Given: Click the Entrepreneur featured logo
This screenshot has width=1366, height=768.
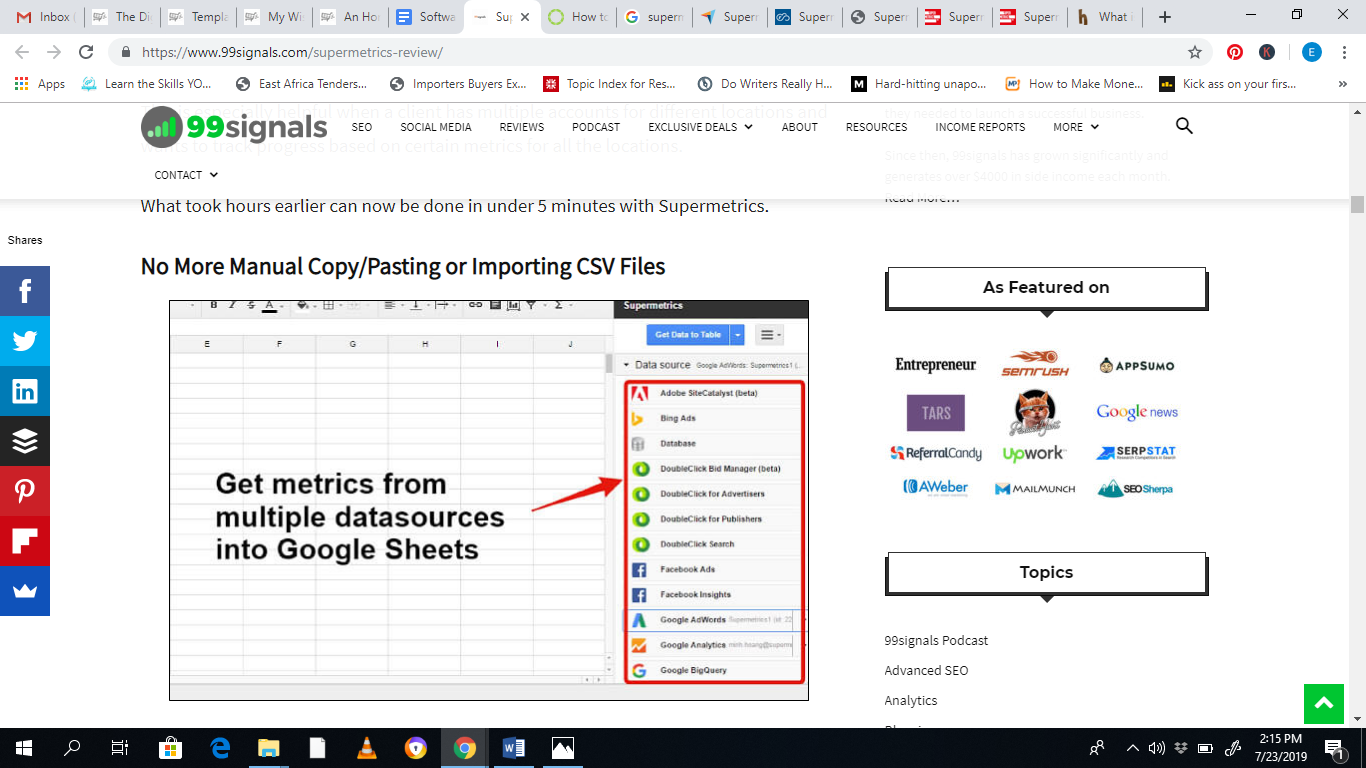Looking at the screenshot, I should tap(936, 365).
